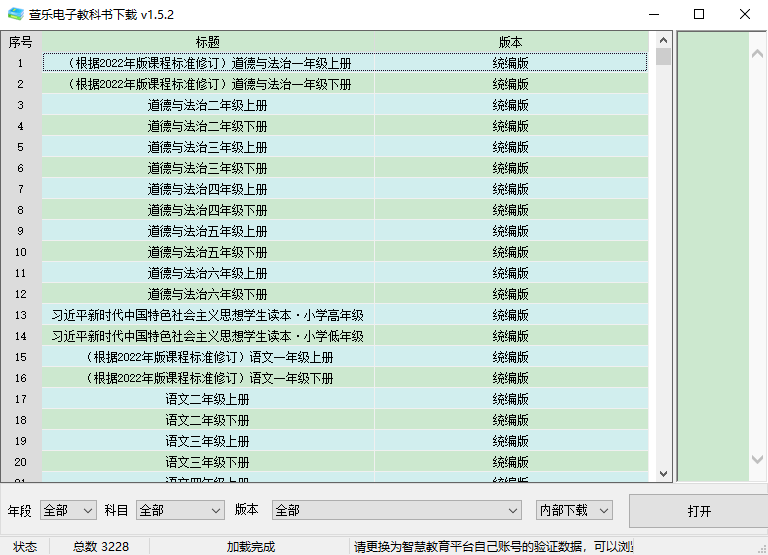
Task: Select row 17 语文二年级上册
Action: (x=208, y=399)
